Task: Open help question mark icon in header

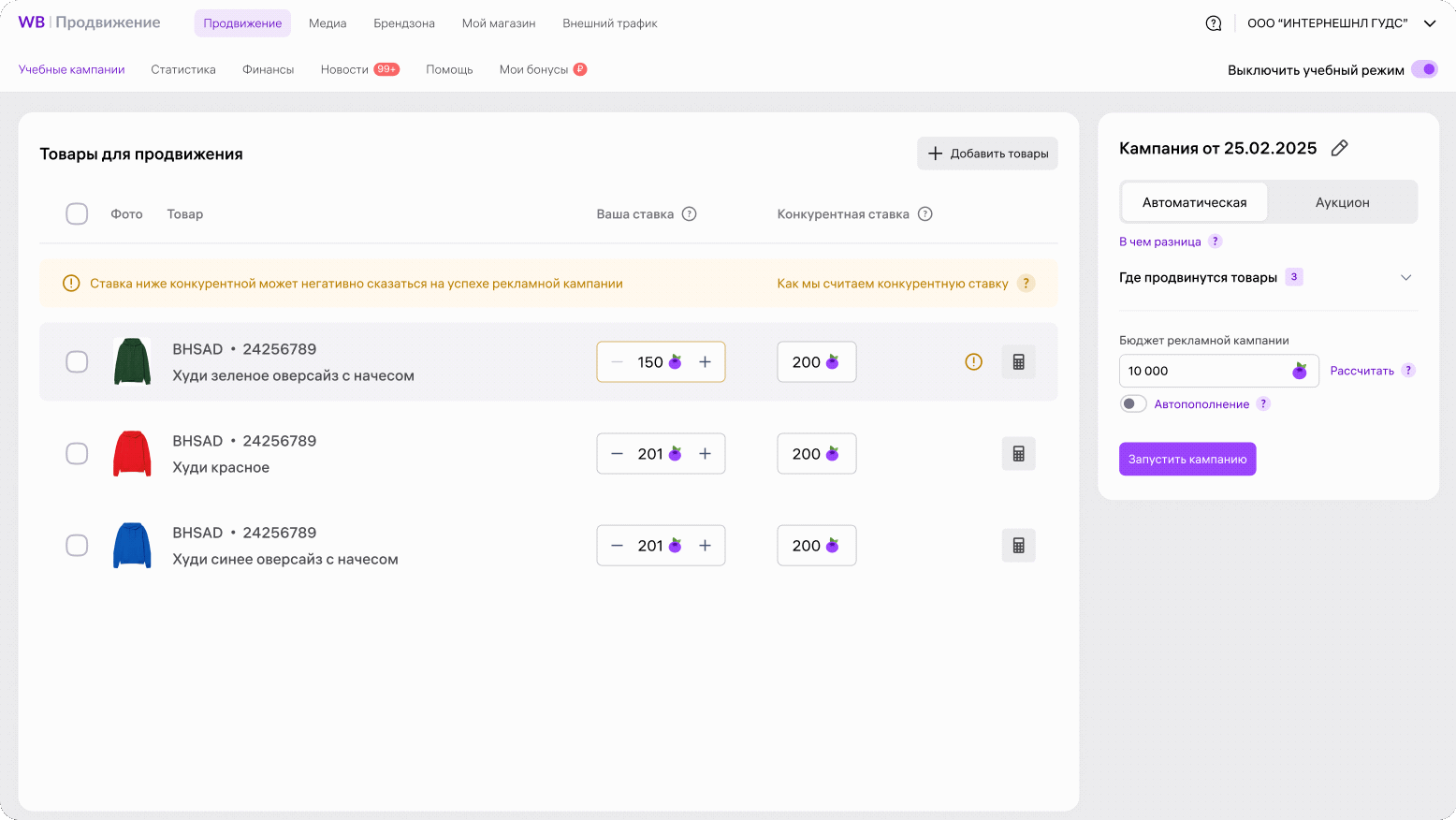Action: pos(1214,23)
